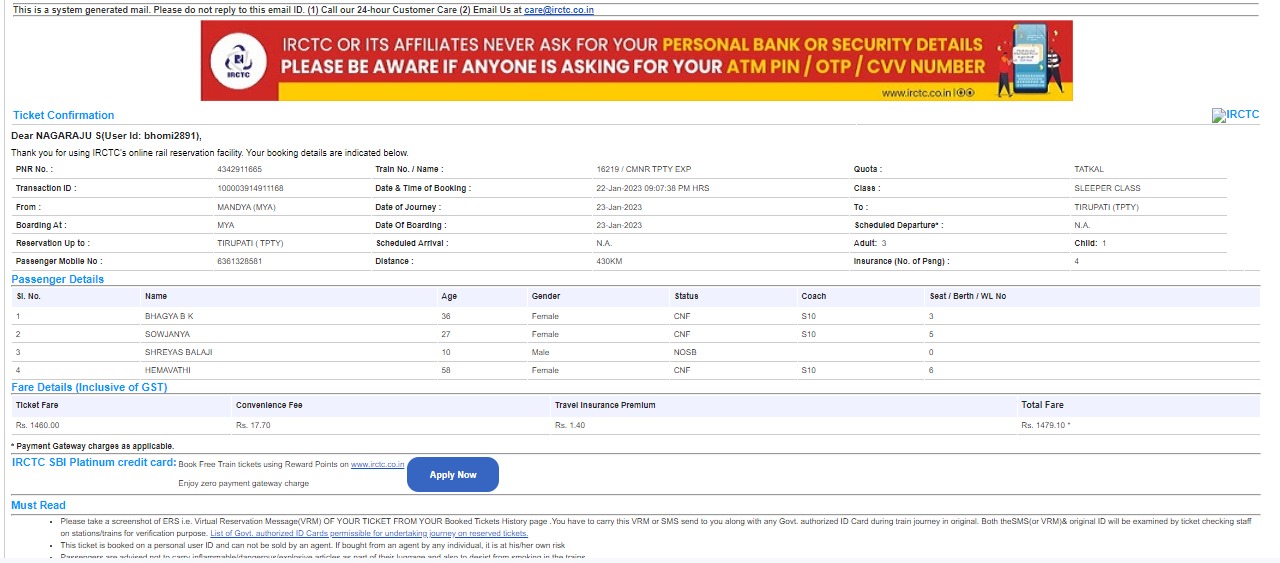Click the NOSB status for Shreyas Balaji

[x=685, y=352]
